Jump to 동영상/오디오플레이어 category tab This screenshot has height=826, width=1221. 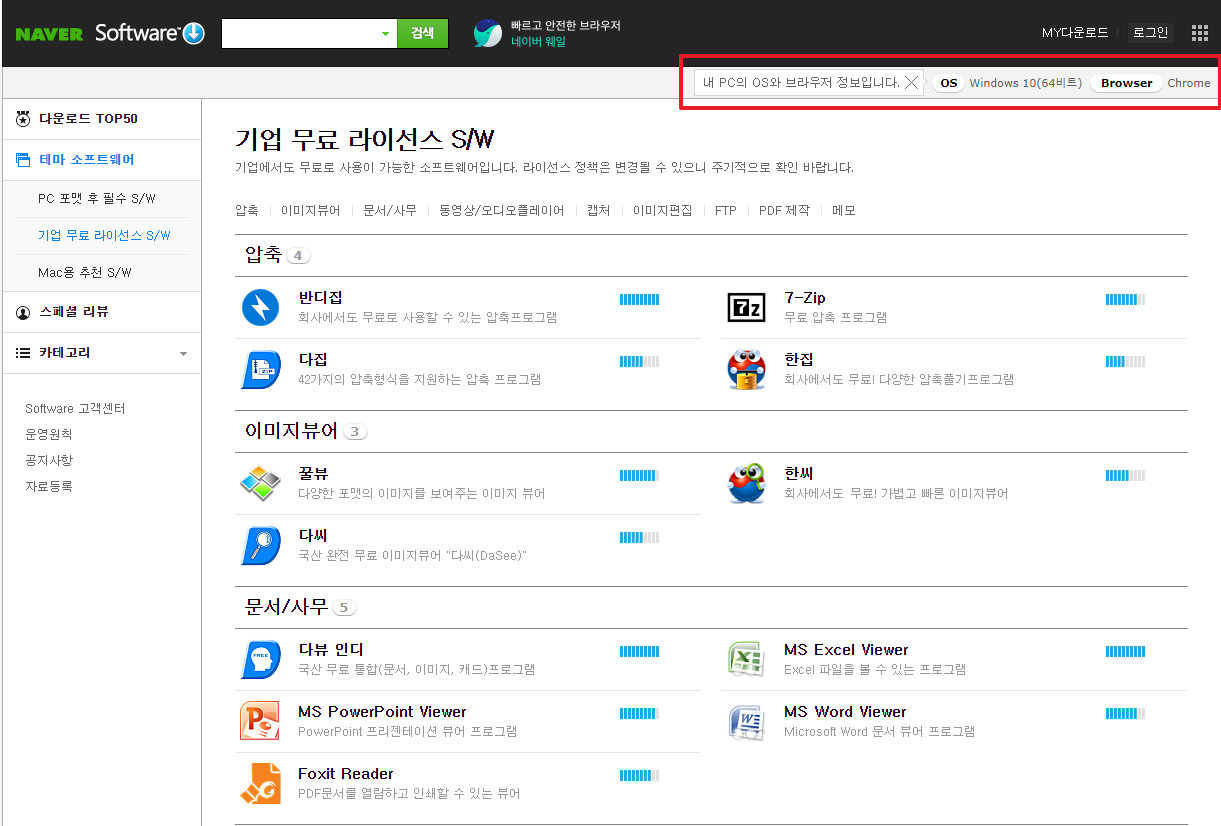pyautogui.click(x=502, y=211)
